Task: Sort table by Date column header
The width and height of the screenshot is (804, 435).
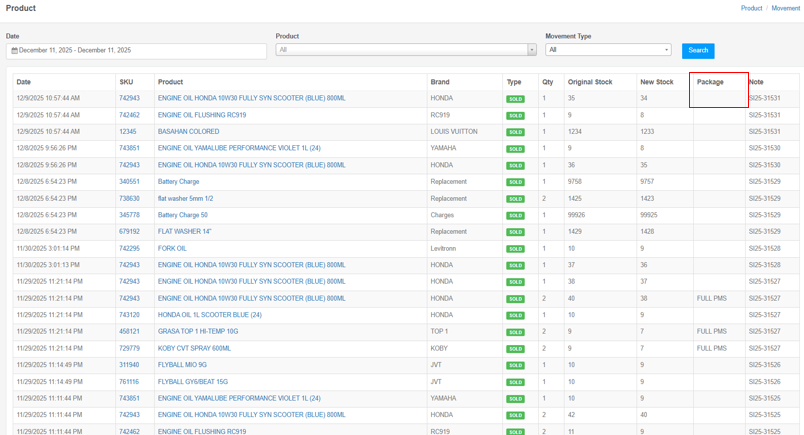Action: [x=24, y=82]
